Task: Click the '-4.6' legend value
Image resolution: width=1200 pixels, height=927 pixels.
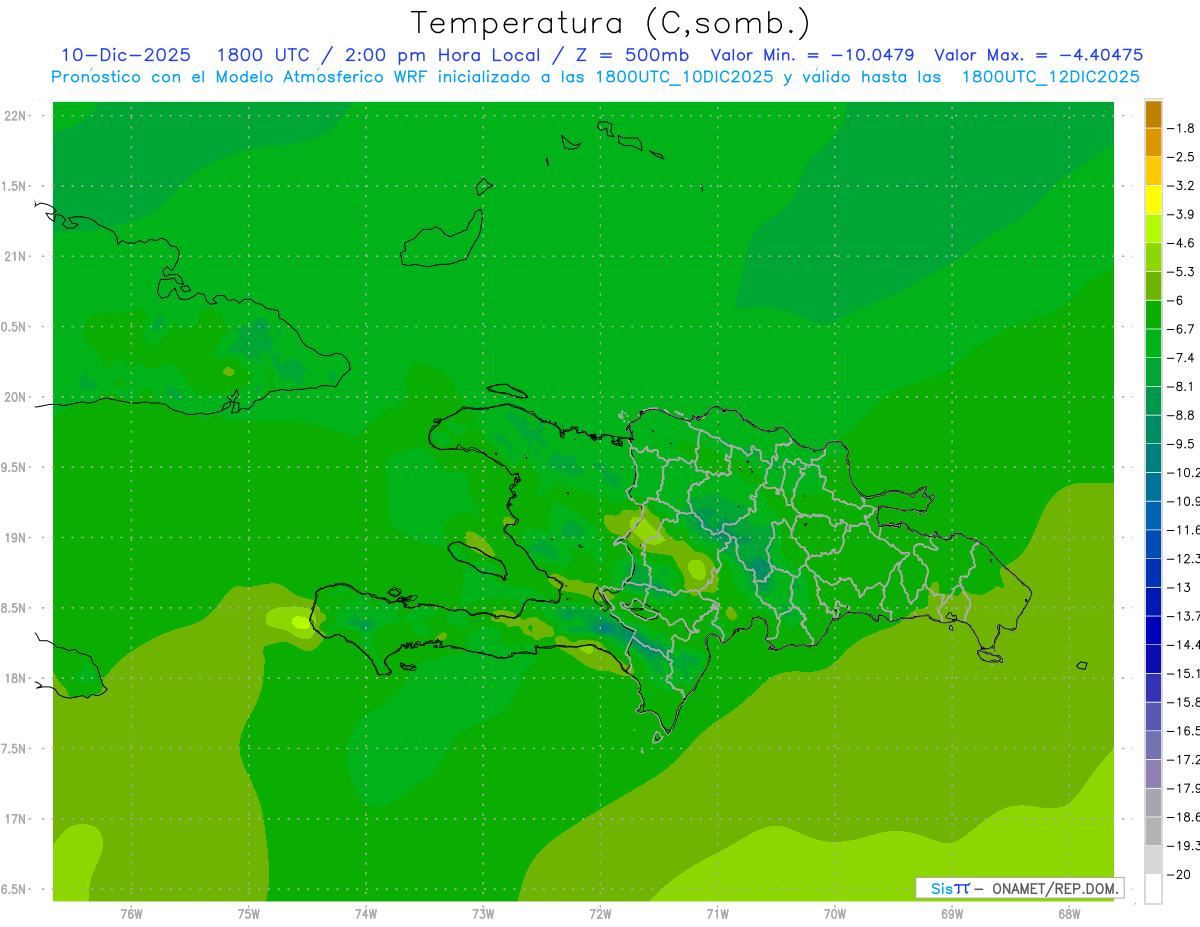Action: (1181, 243)
